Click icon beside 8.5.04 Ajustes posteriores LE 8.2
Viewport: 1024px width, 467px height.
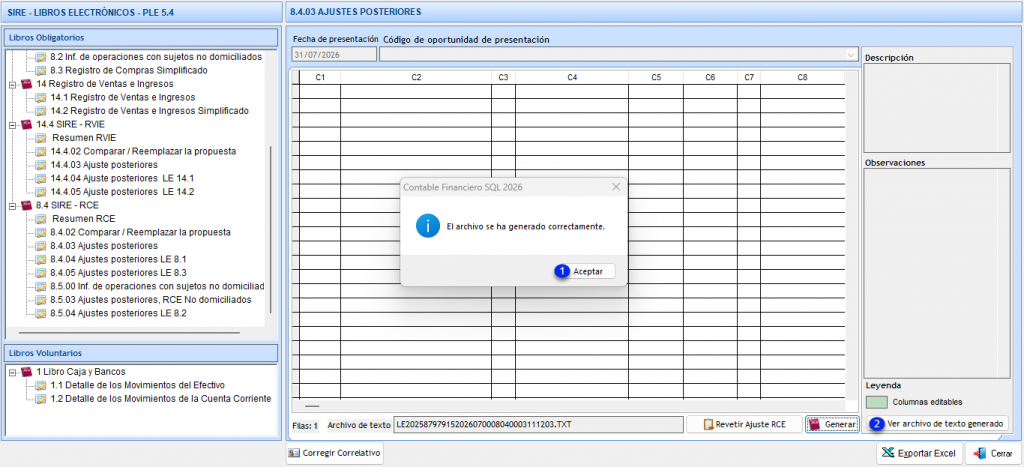(x=40, y=313)
